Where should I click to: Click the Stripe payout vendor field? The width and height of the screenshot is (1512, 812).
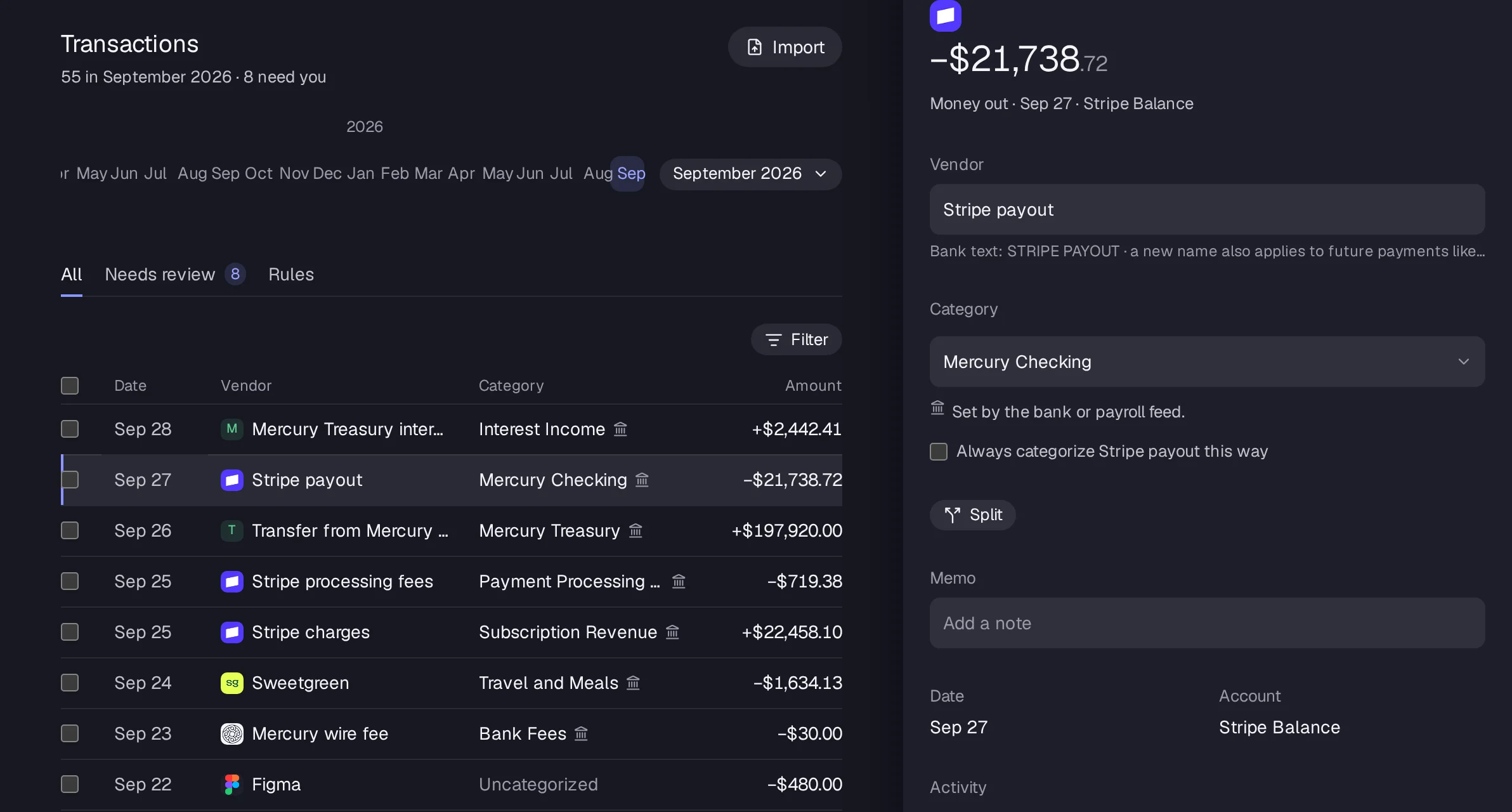[1207, 209]
